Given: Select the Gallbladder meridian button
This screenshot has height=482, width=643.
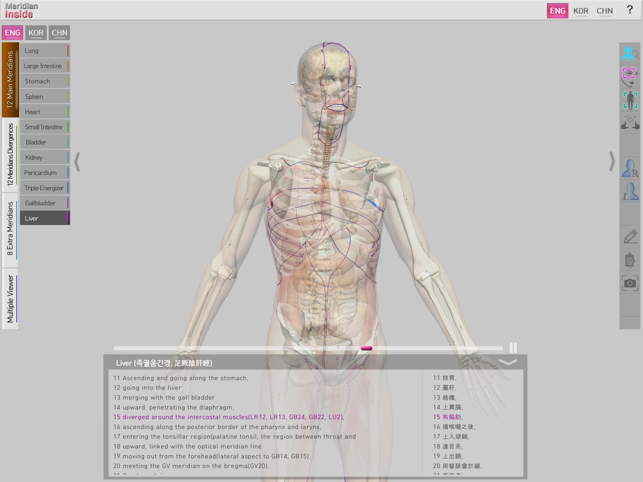Looking at the screenshot, I should (44, 203).
